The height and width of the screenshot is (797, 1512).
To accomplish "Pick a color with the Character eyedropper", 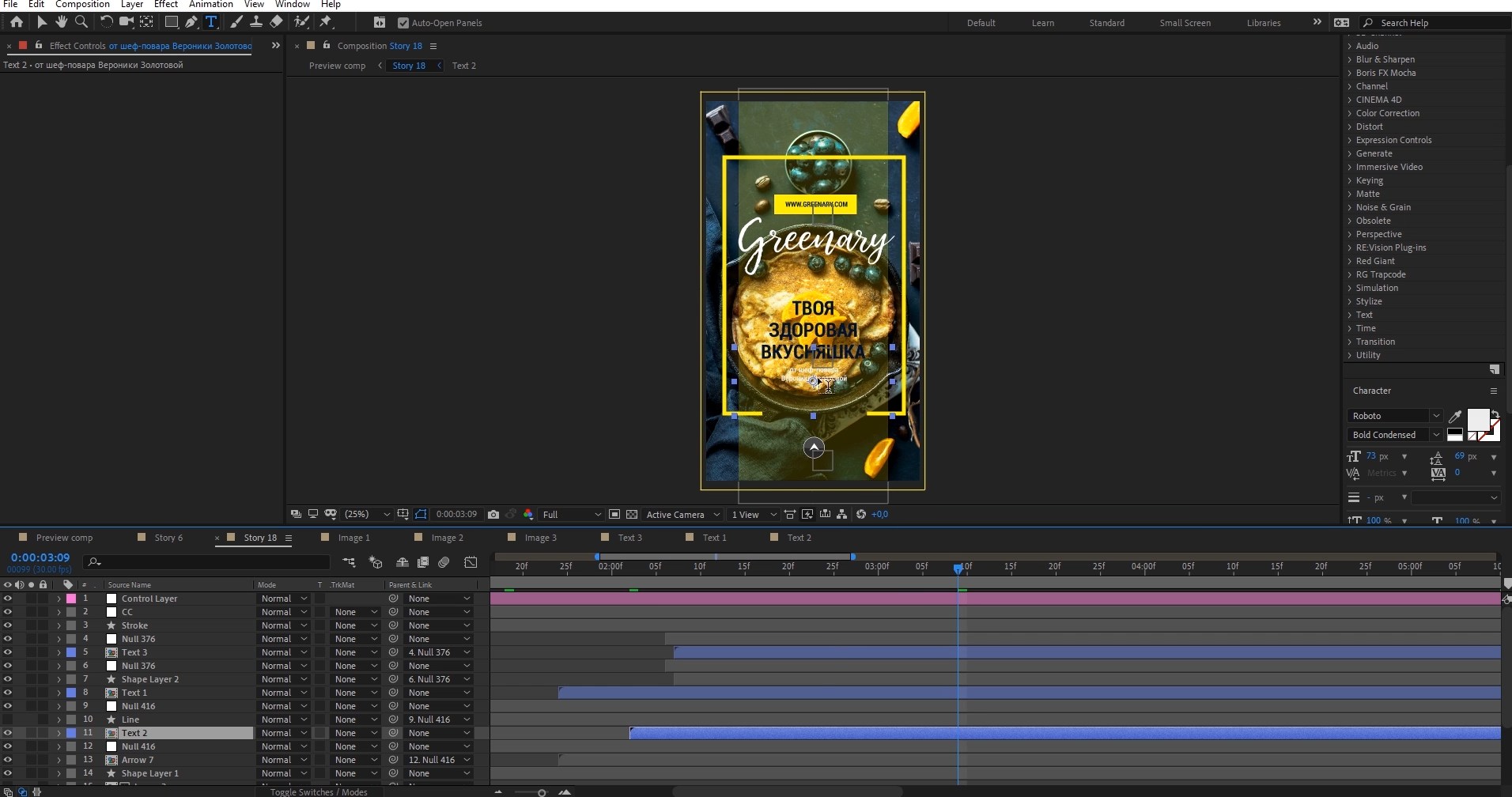I will tap(1455, 416).
